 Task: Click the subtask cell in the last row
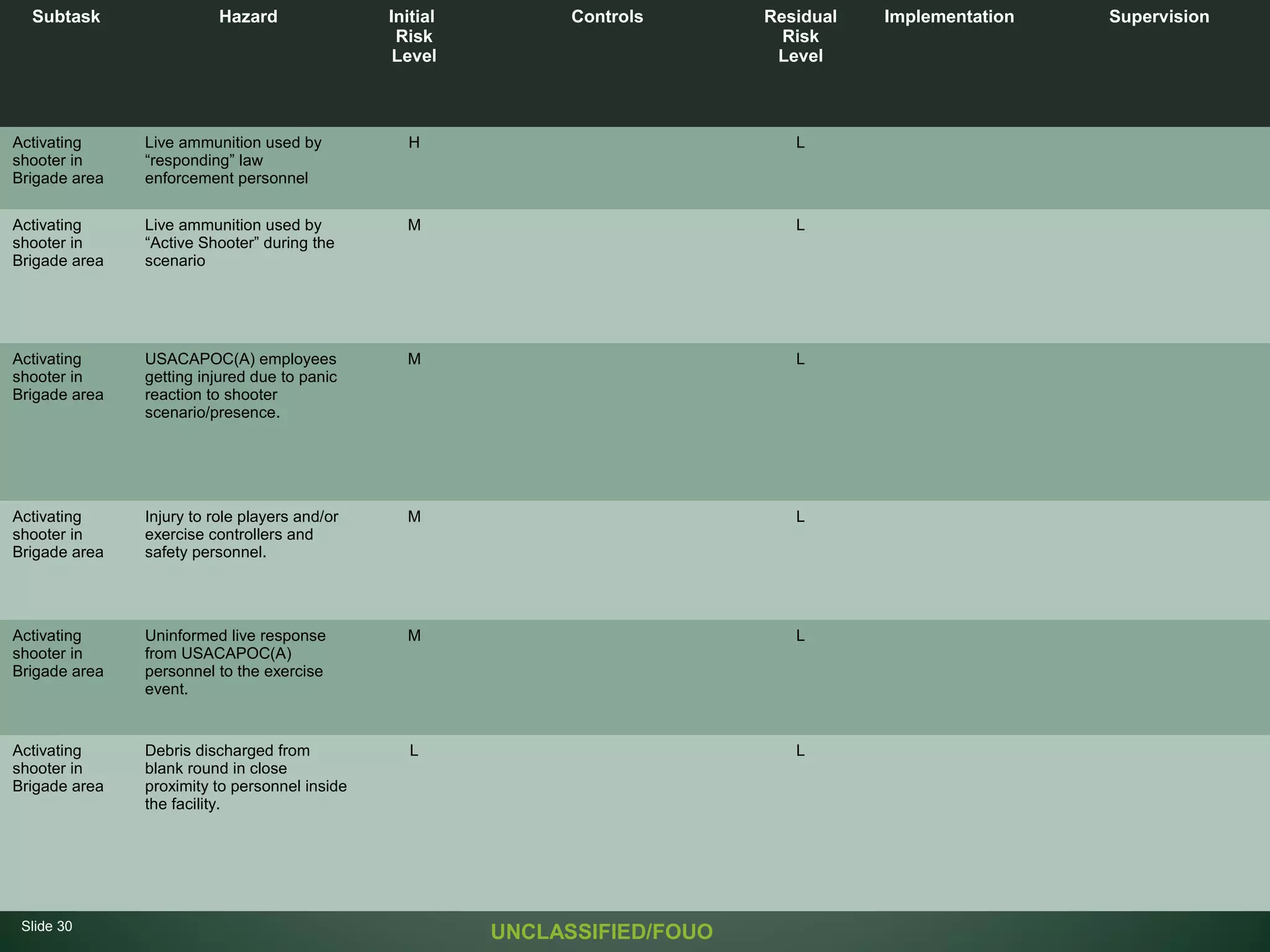pos(58,769)
